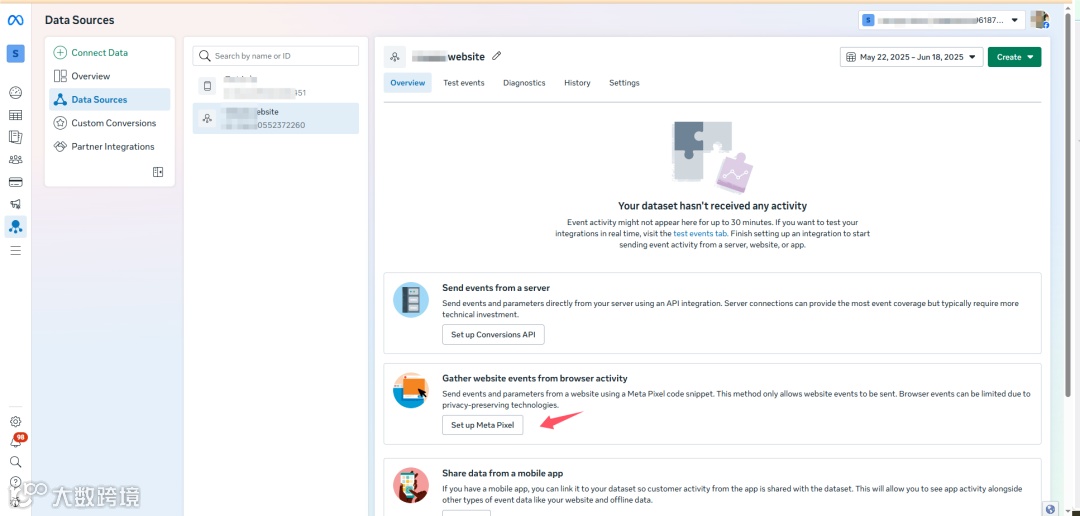Screen dimensions: 1080x516
Task: Click the Meta logo icon
Action: [x=16, y=21]
